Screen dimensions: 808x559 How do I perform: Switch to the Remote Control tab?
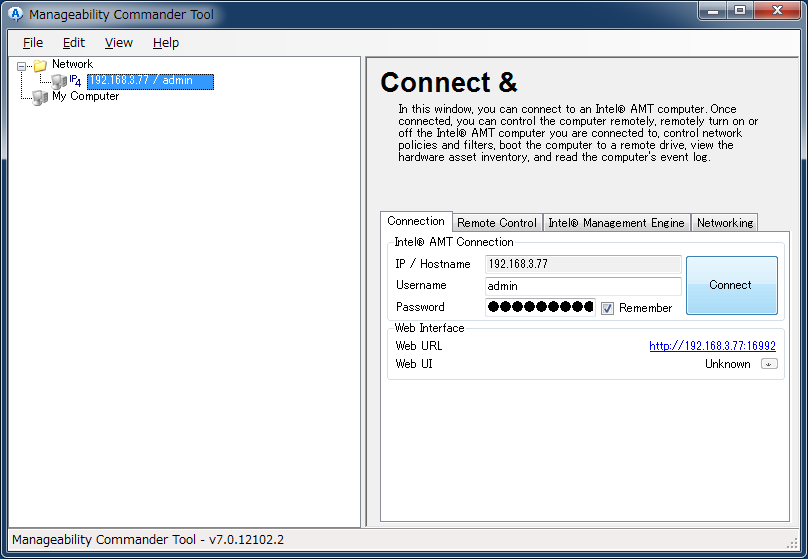497,223
